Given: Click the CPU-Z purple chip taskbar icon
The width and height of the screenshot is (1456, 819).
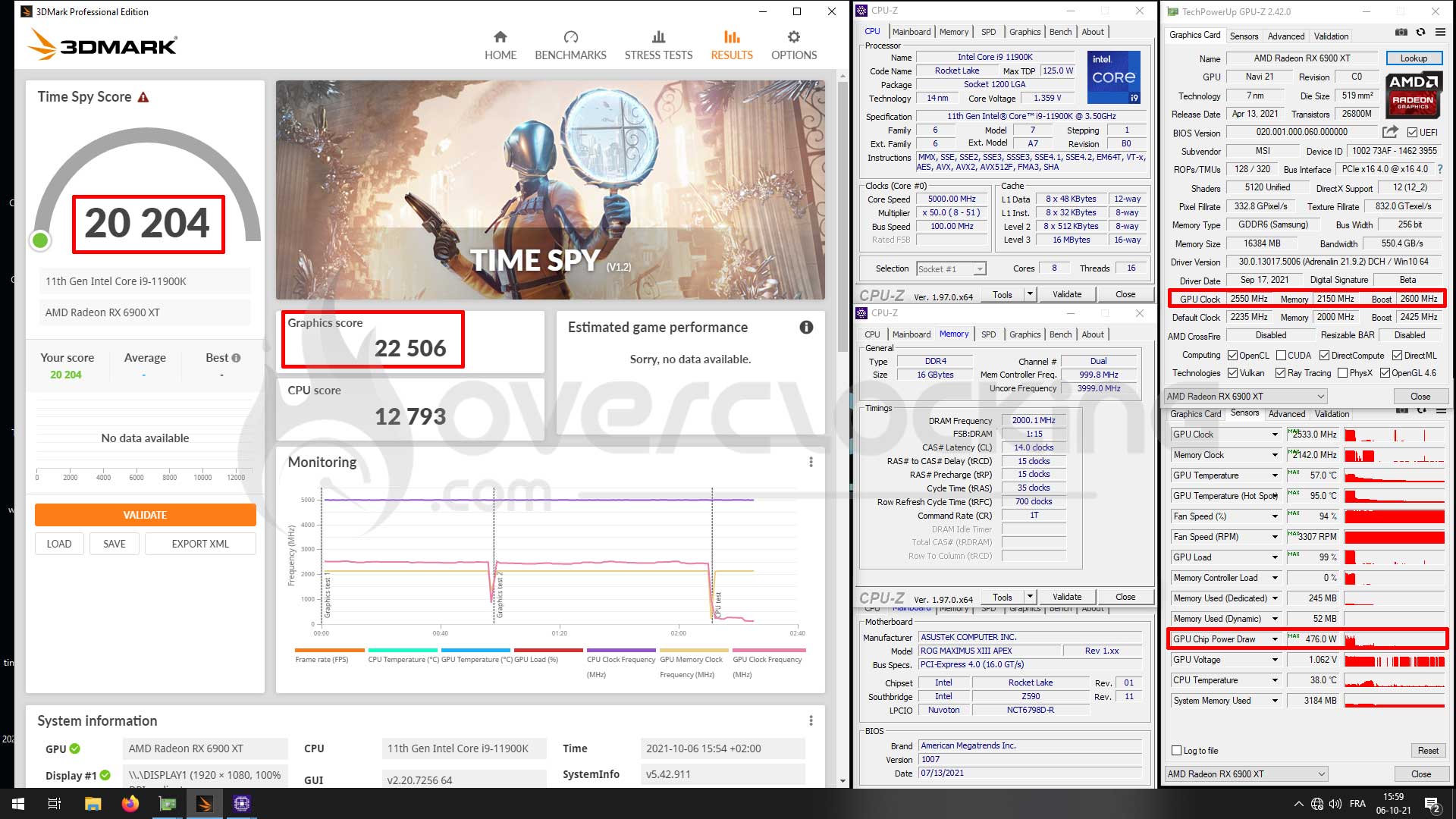Looking at the screenshot, I should [x=242, y=804].
